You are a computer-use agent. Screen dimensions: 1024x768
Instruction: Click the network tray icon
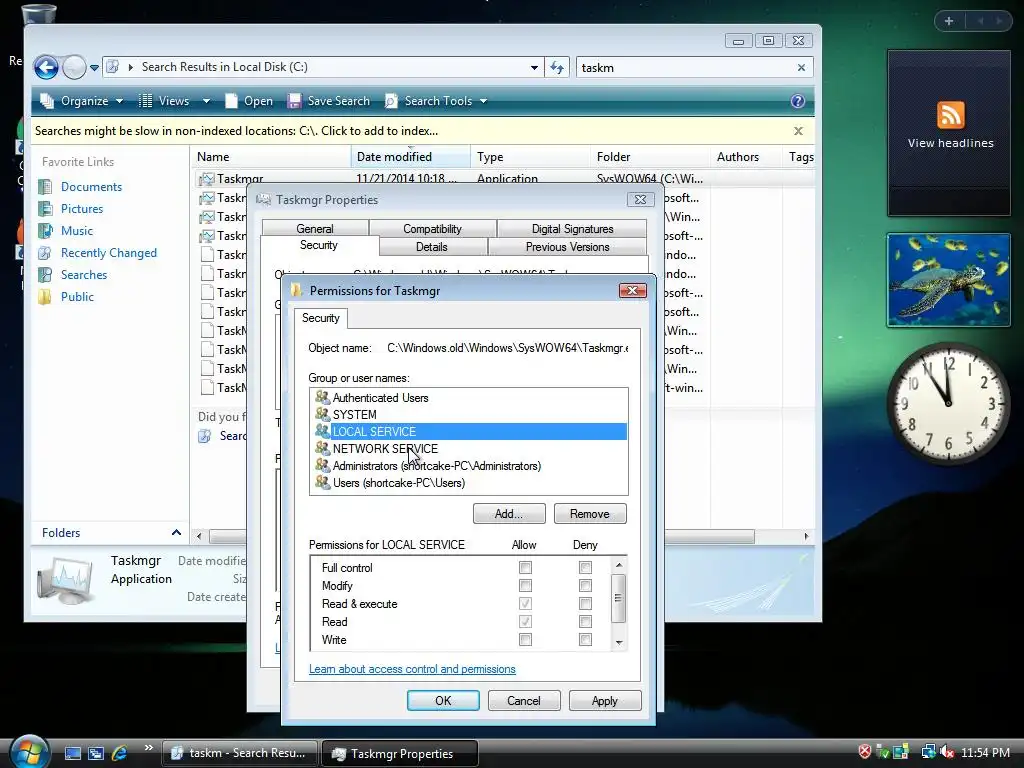(928, 752)
